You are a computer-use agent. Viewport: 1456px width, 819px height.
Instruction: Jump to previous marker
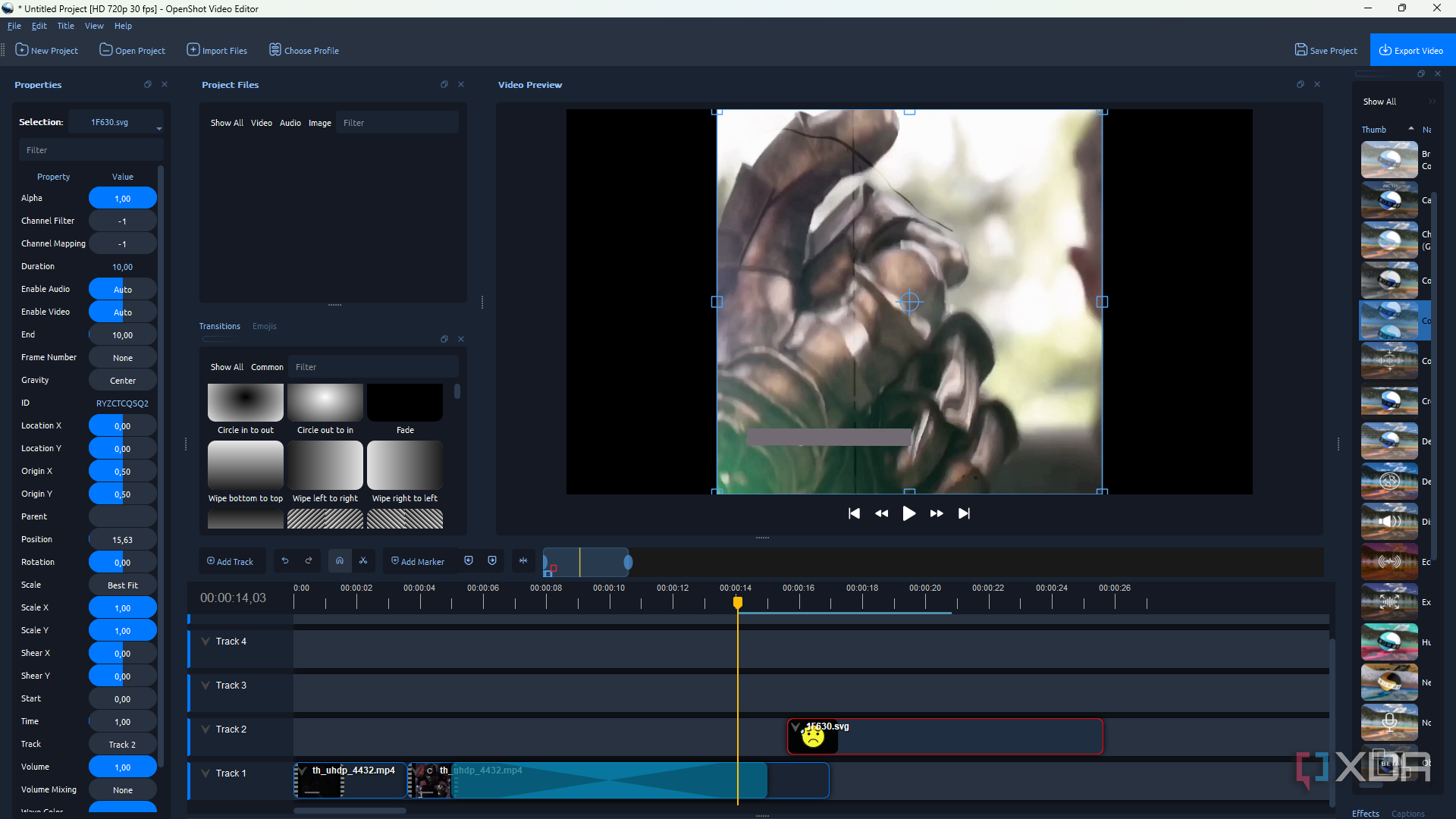469,561
